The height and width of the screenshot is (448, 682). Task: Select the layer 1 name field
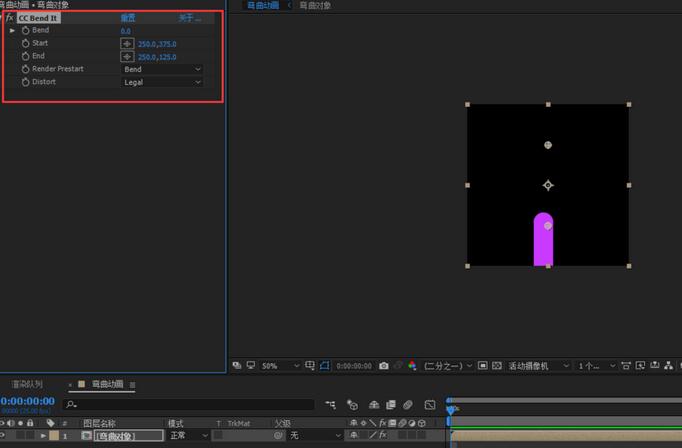(128, 435)
